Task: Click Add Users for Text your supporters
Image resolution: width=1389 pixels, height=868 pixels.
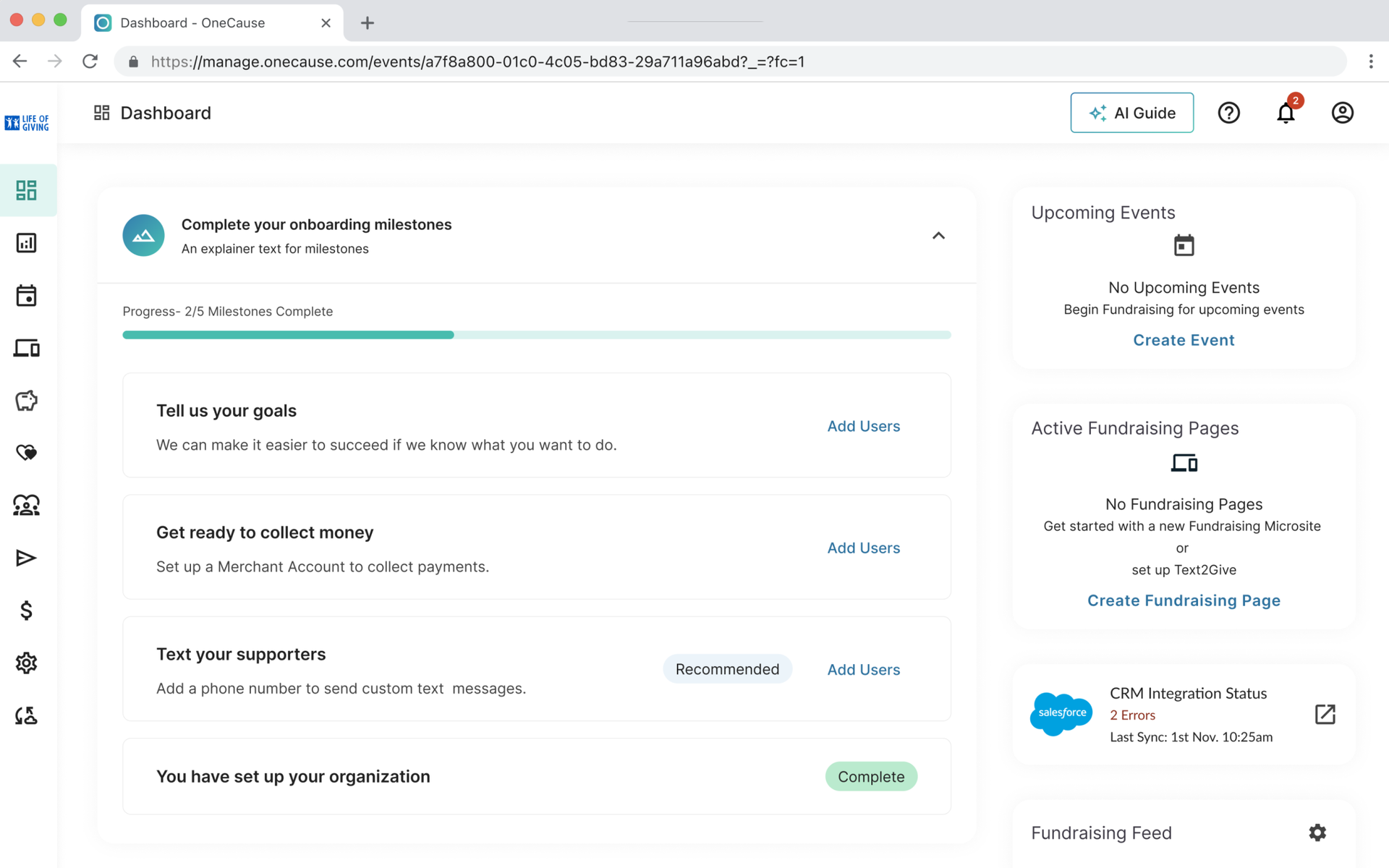Action: pyautogui.click(x=864, y=670)
